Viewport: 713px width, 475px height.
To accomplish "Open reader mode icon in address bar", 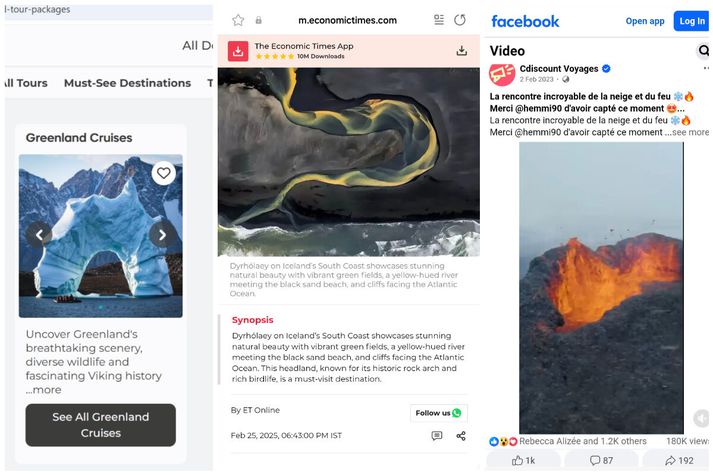I will tap(439, 20).
